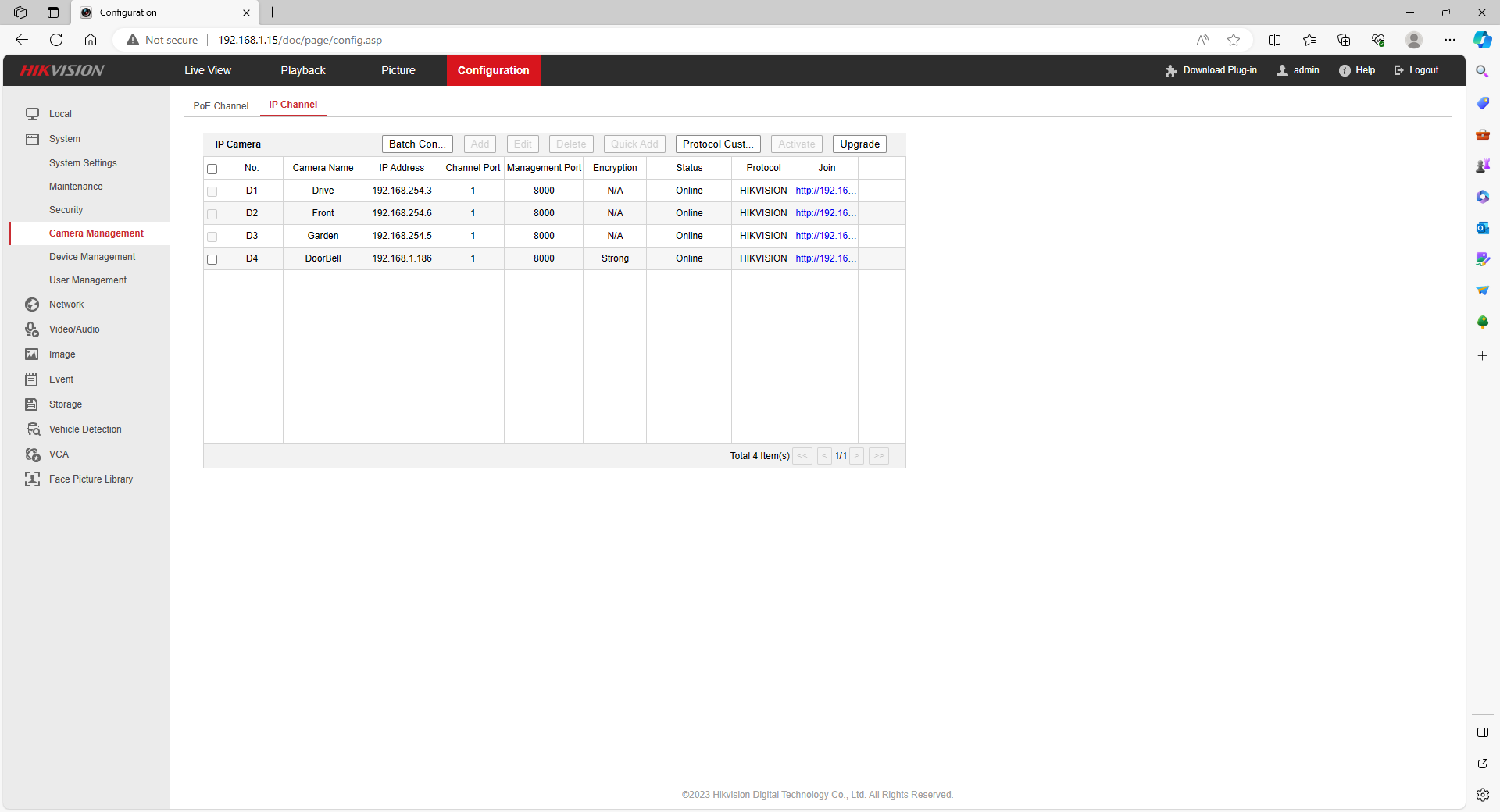
Task: Click the Vehicle Detection icon
Action: pyautogui.click(x=33, y=429)
